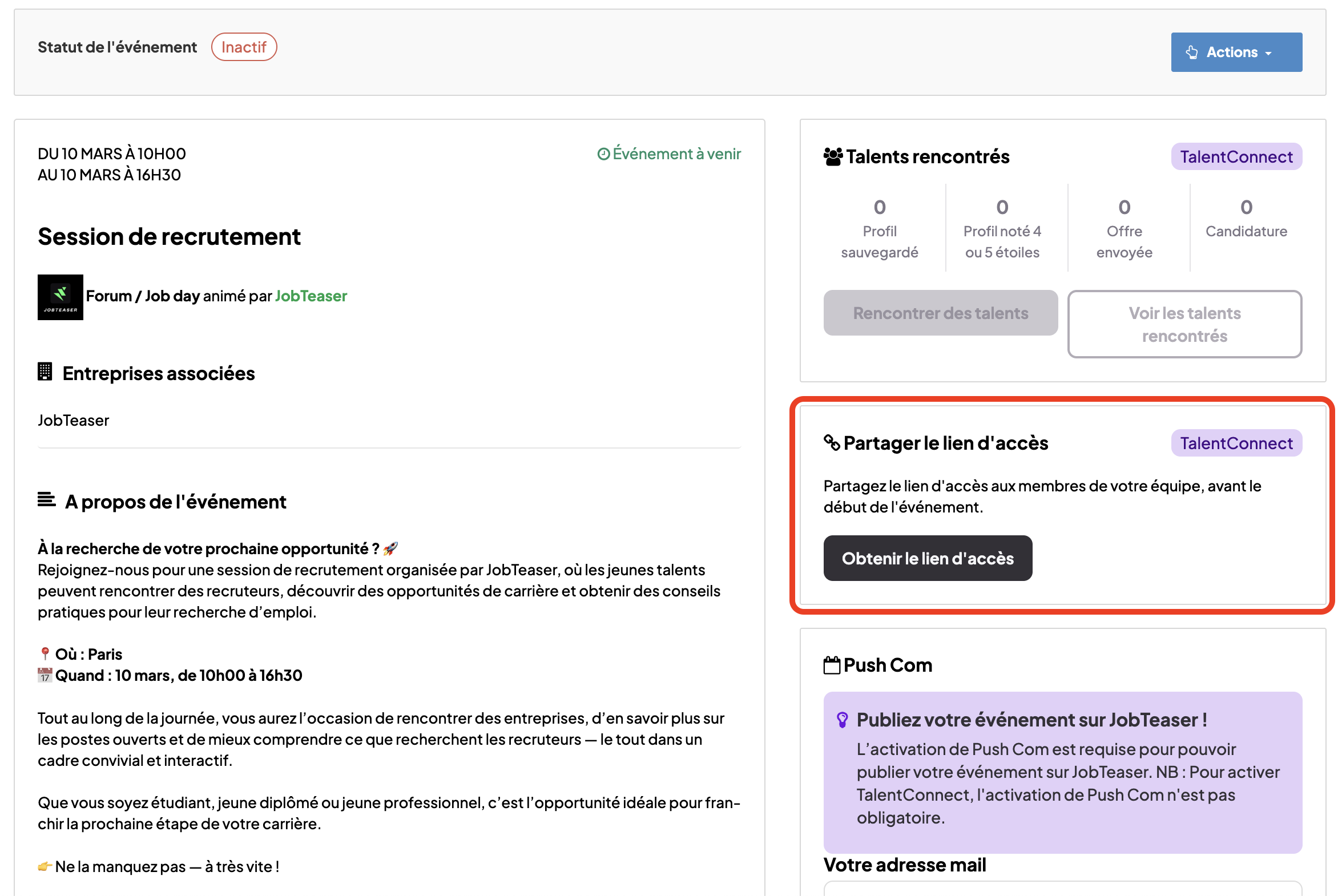The height and width of the screenshot is (896, 1338).
Task: Click the hand pointer icon in Actions button
Action: (x=1192, y=52)
